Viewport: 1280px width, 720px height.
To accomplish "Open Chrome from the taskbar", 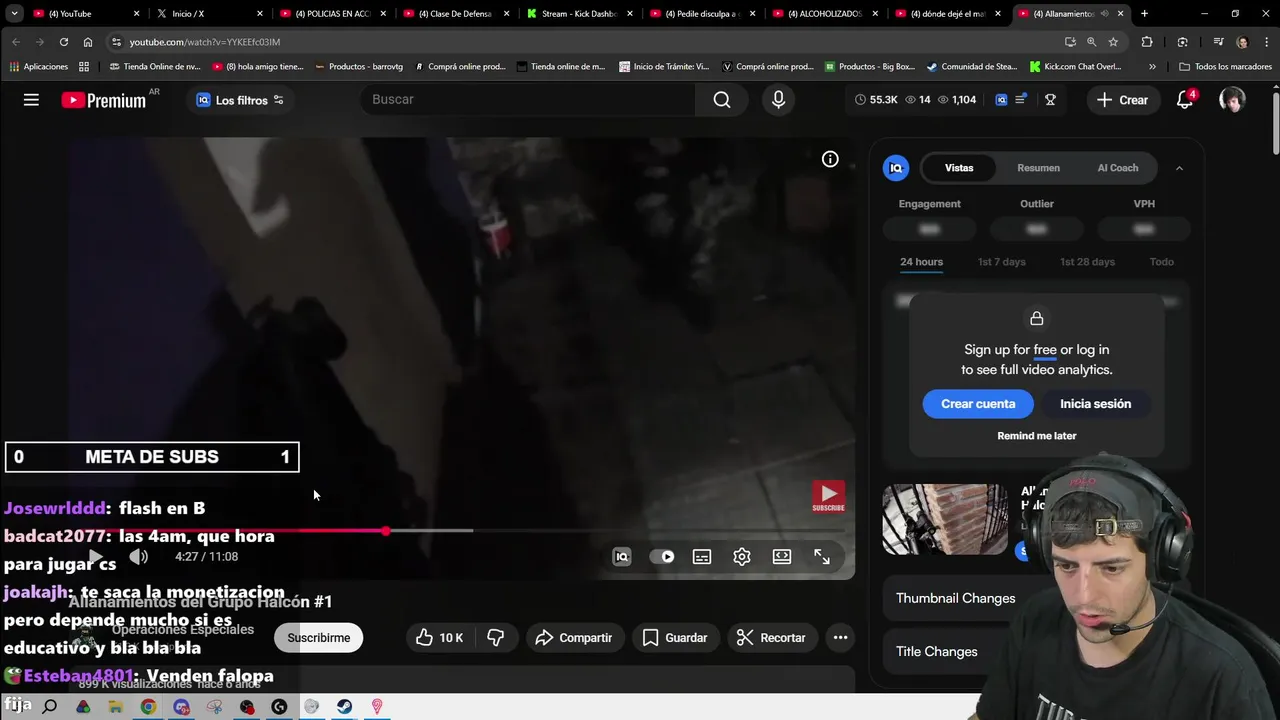I will 148,707.
